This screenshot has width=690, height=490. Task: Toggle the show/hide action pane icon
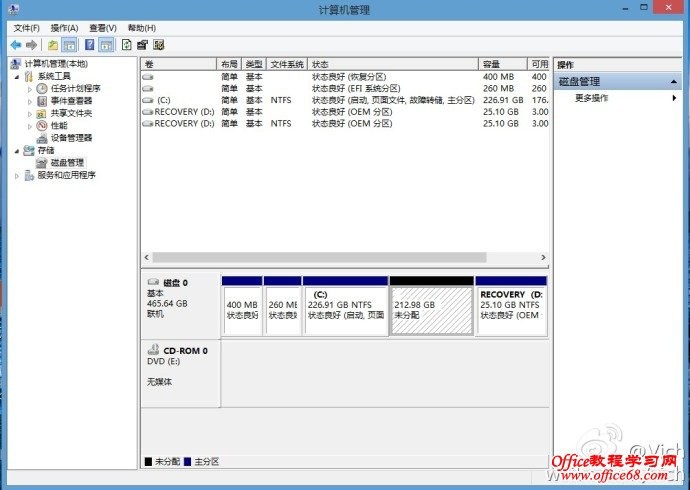coord(106,45)
